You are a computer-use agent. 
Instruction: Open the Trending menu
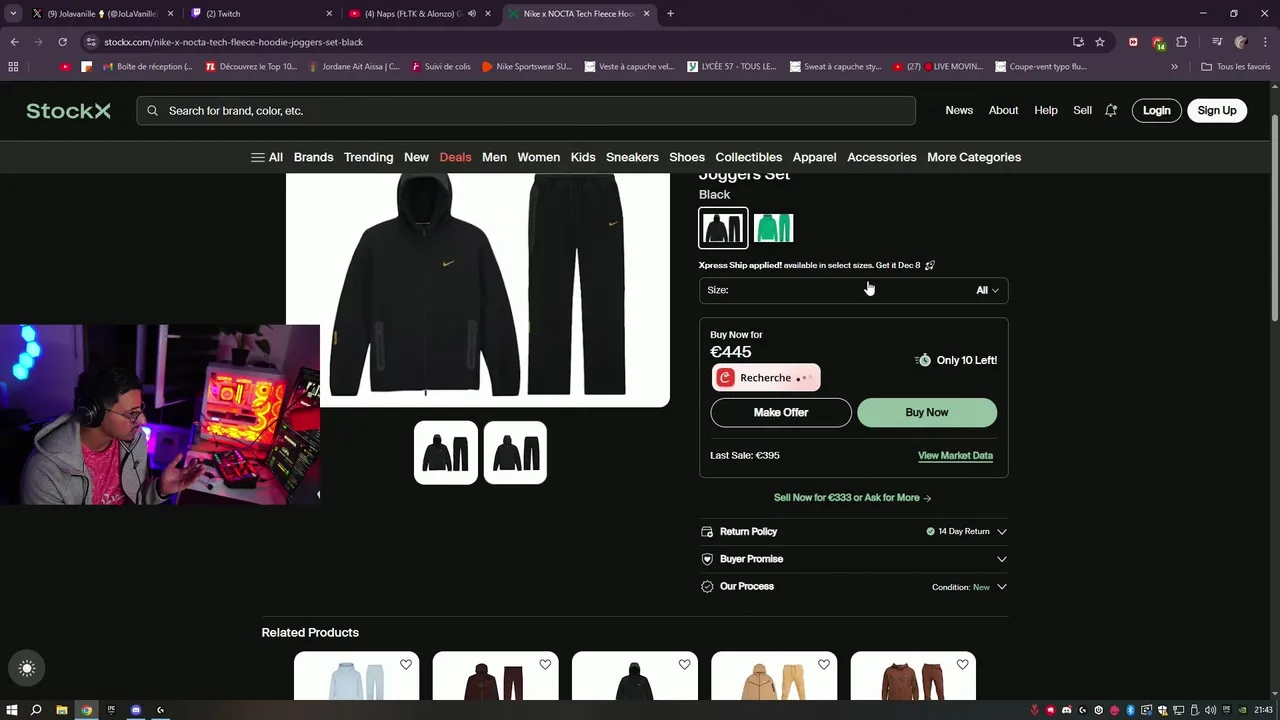(x=368, y=157)
